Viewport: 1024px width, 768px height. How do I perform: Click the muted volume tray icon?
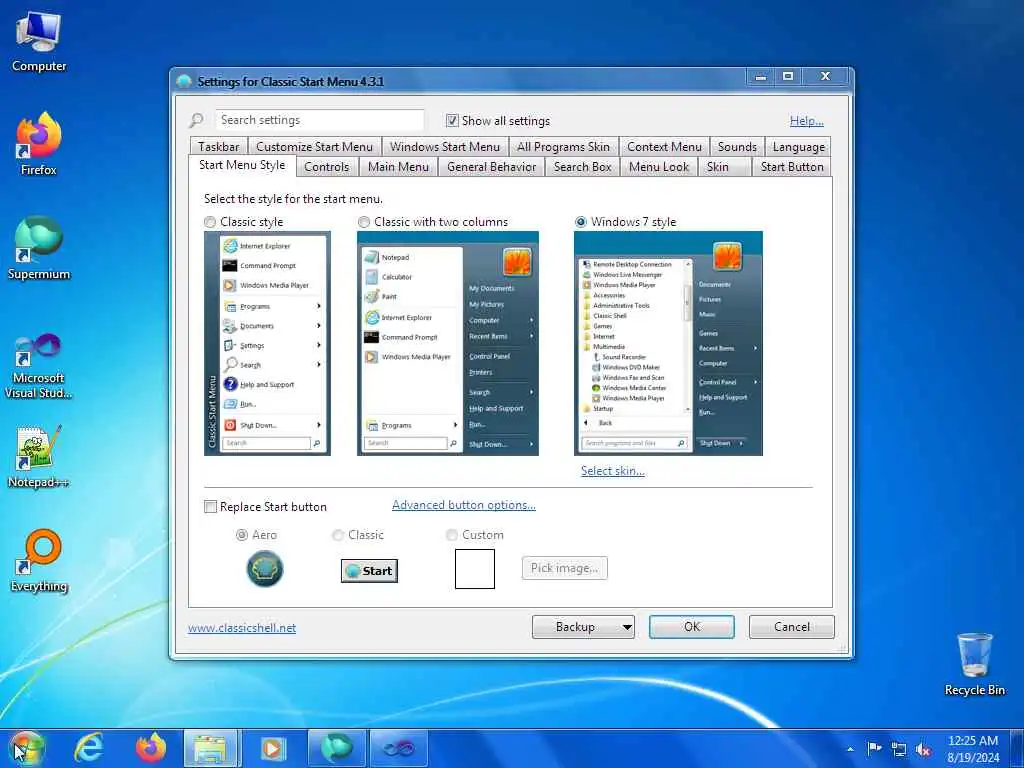(x=923, y=750)
